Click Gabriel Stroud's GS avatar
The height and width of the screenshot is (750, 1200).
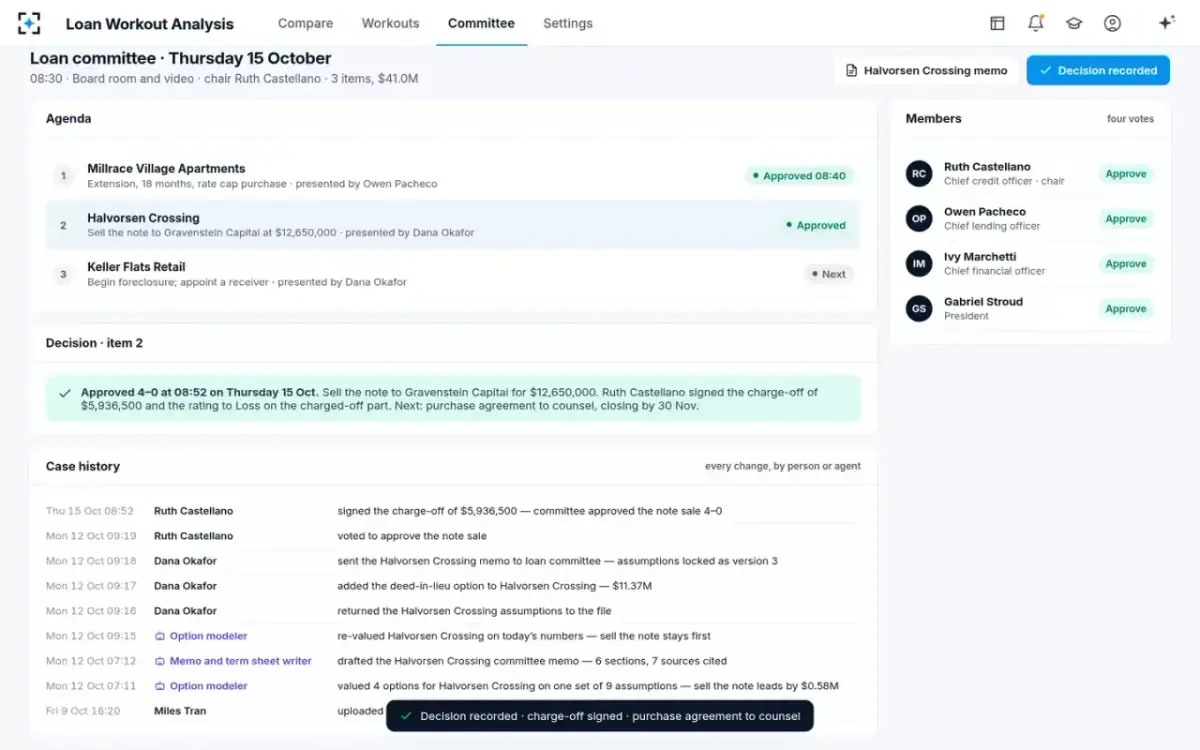coord(919,309)
